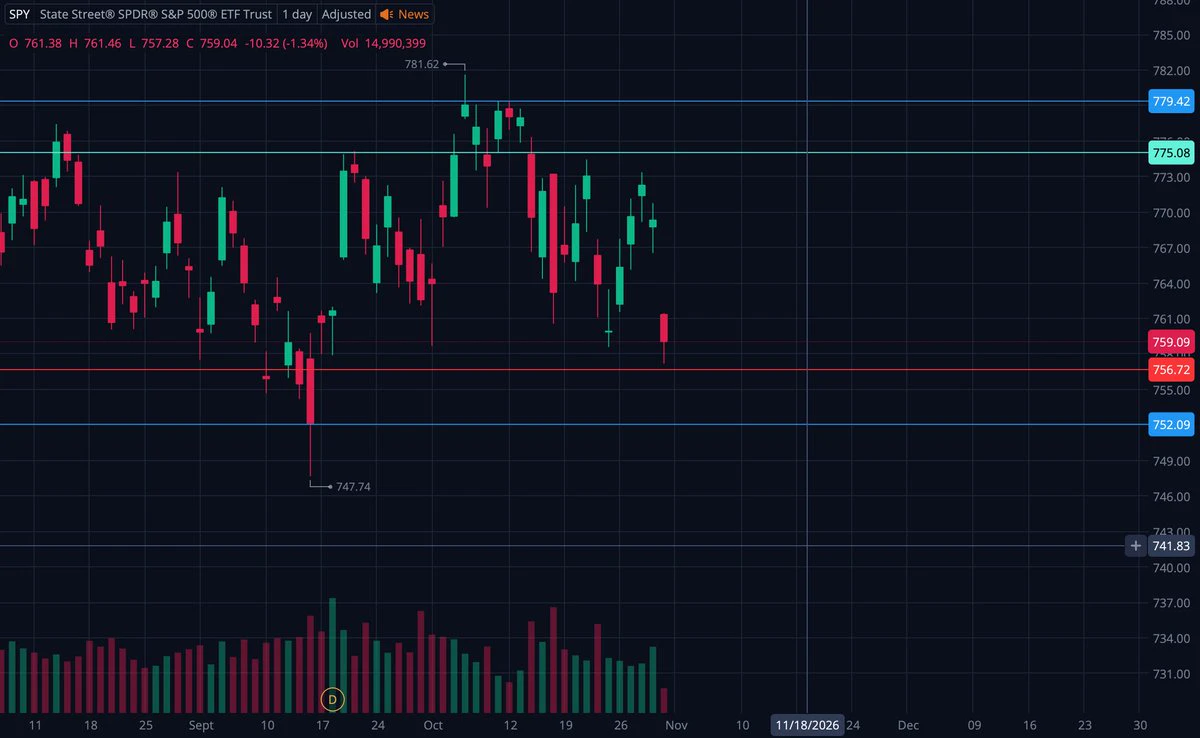Click the Vol 14,990,399 readout
The height and width of the screenshot is (738, 1200).
click(383, 43)
